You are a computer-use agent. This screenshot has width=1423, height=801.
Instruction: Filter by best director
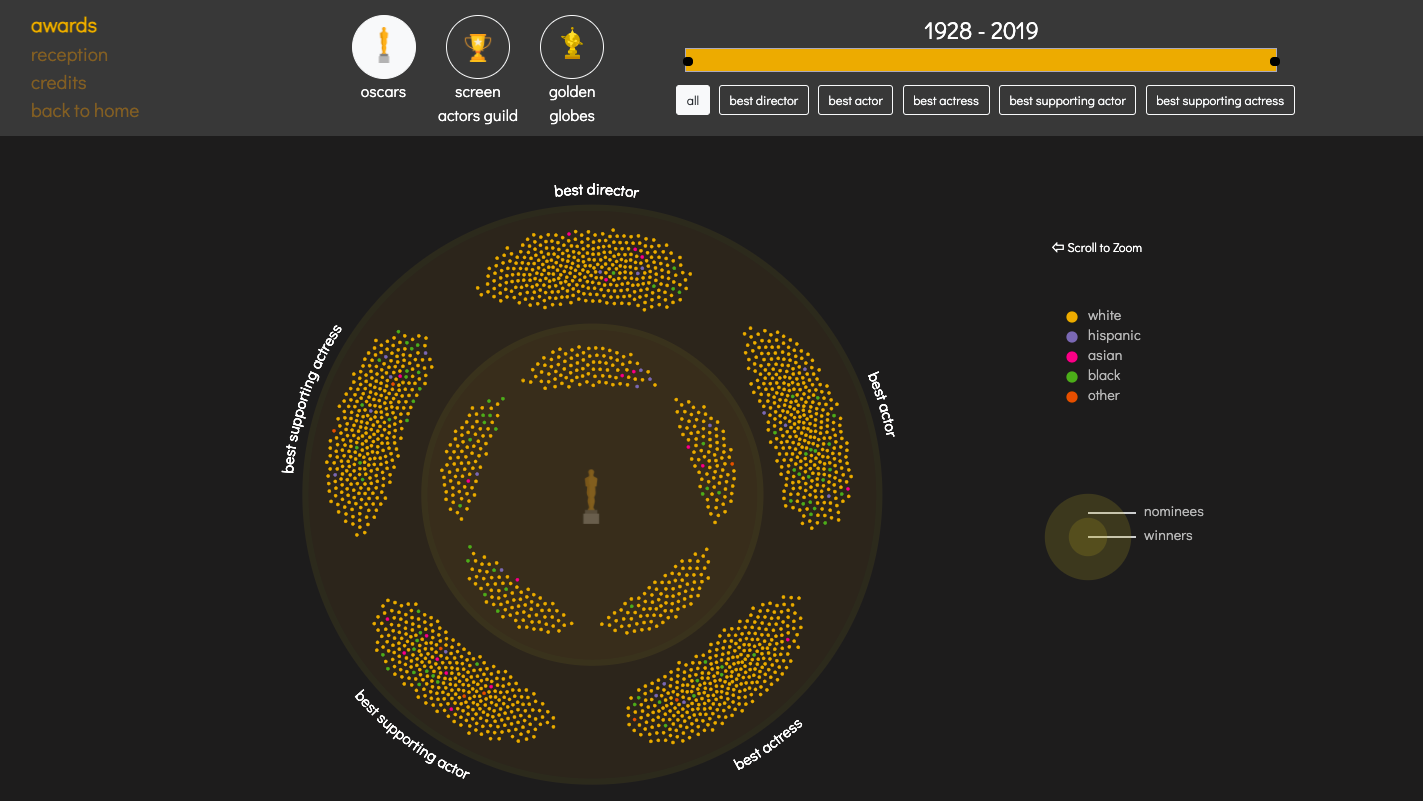[764, 100]
